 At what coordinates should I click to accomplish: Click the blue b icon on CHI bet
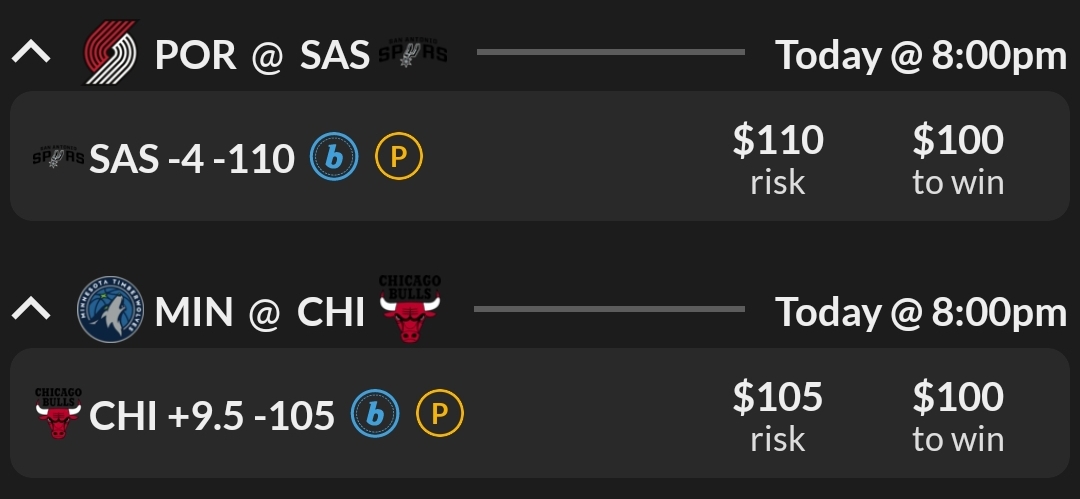tap(375, 414)
